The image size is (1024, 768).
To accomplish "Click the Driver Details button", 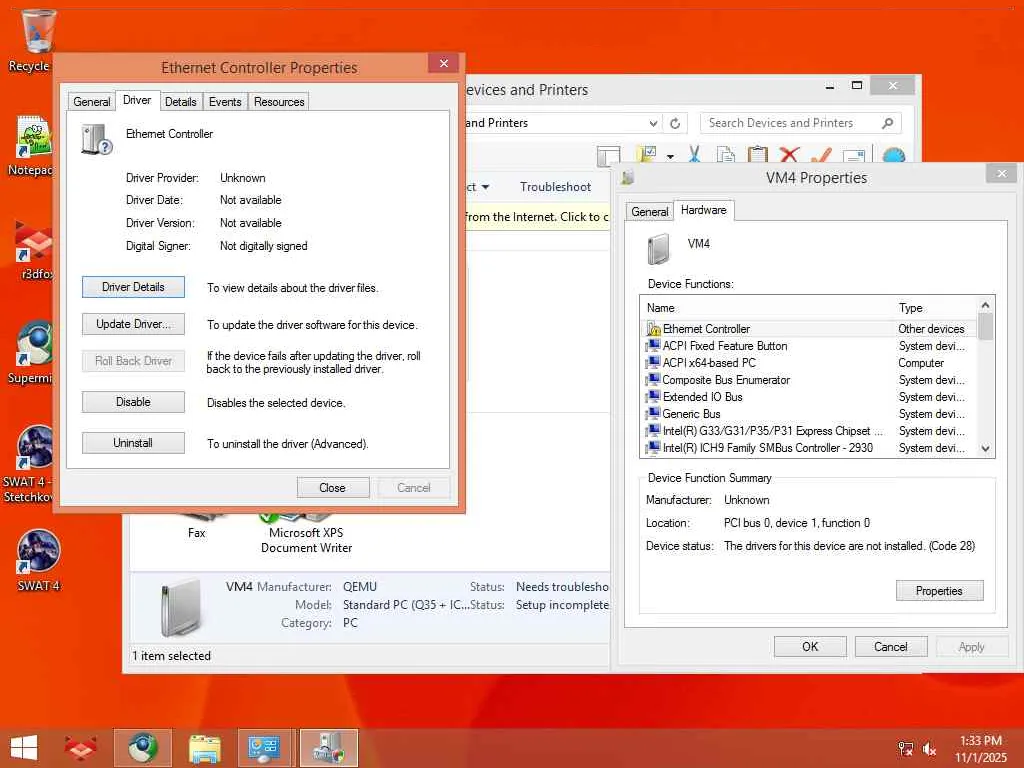I will coord(133,287).
